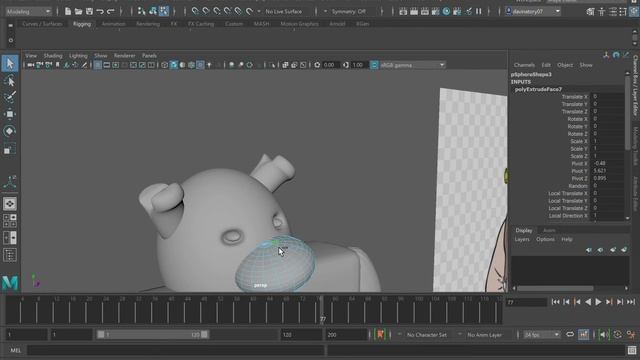
Task: Click the New Scene icon
Action: 68,11
